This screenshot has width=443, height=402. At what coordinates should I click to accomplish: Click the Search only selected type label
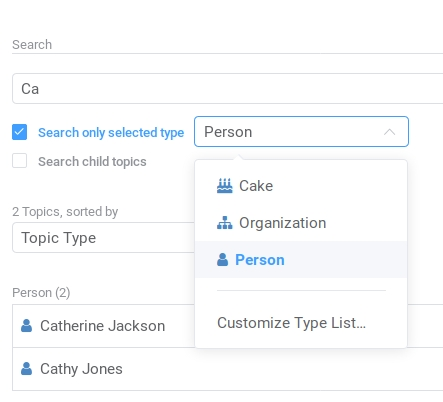pyautogui.click(x=111, y=133)
